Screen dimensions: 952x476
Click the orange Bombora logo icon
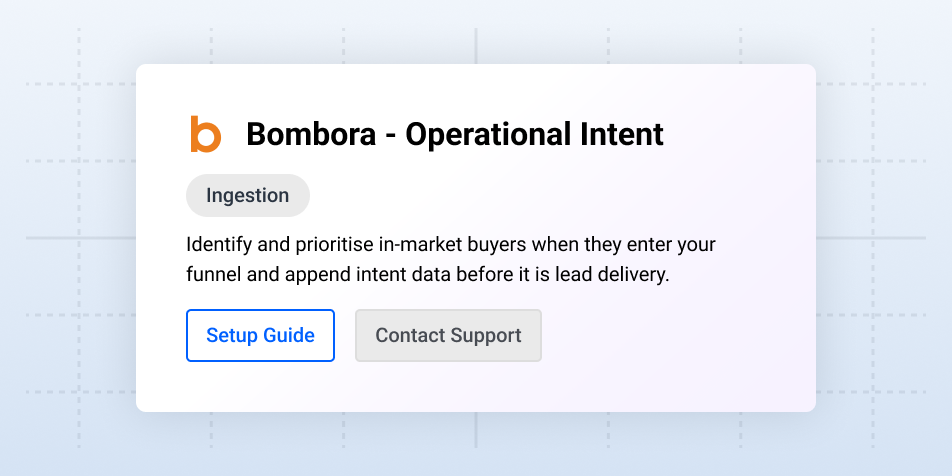point(205,134)
